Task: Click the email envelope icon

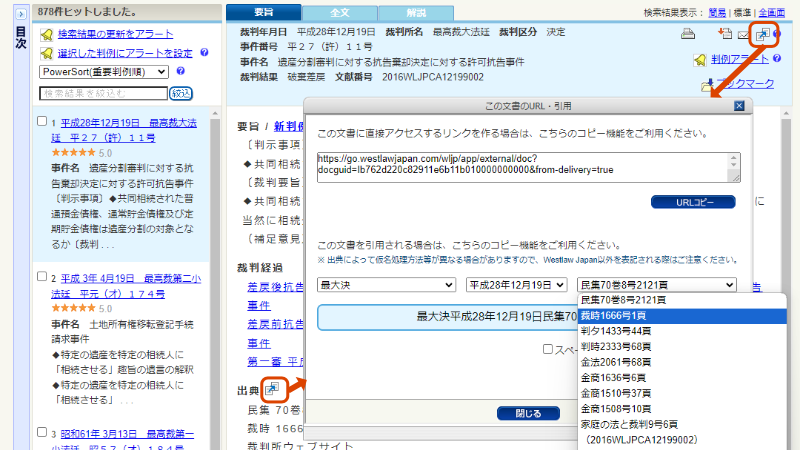Action: click(x=744, y=35)
